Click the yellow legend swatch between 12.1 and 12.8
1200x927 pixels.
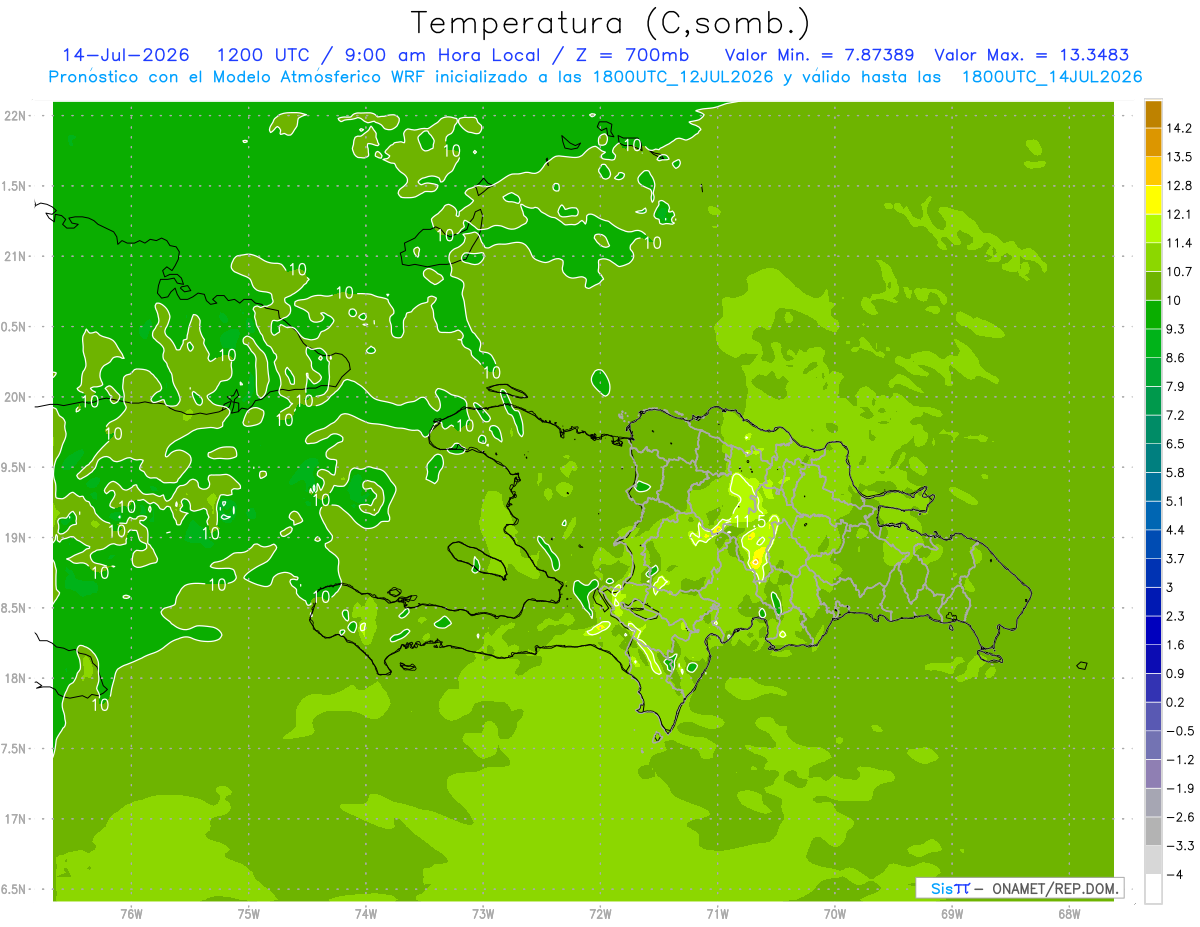(1153, 199)
